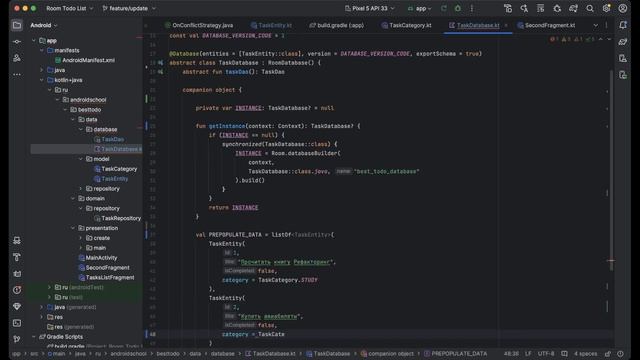Click the Debug app bug icon
The width and height of the screenshot is (640, 360).
coord(458,8)
